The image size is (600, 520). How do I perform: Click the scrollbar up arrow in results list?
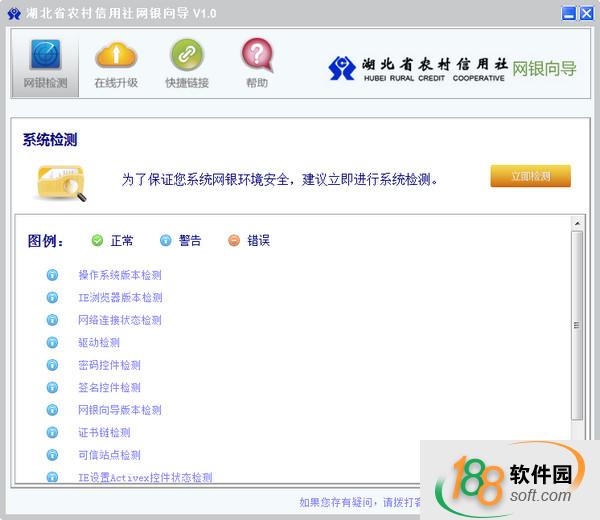[x=577, y=223]
